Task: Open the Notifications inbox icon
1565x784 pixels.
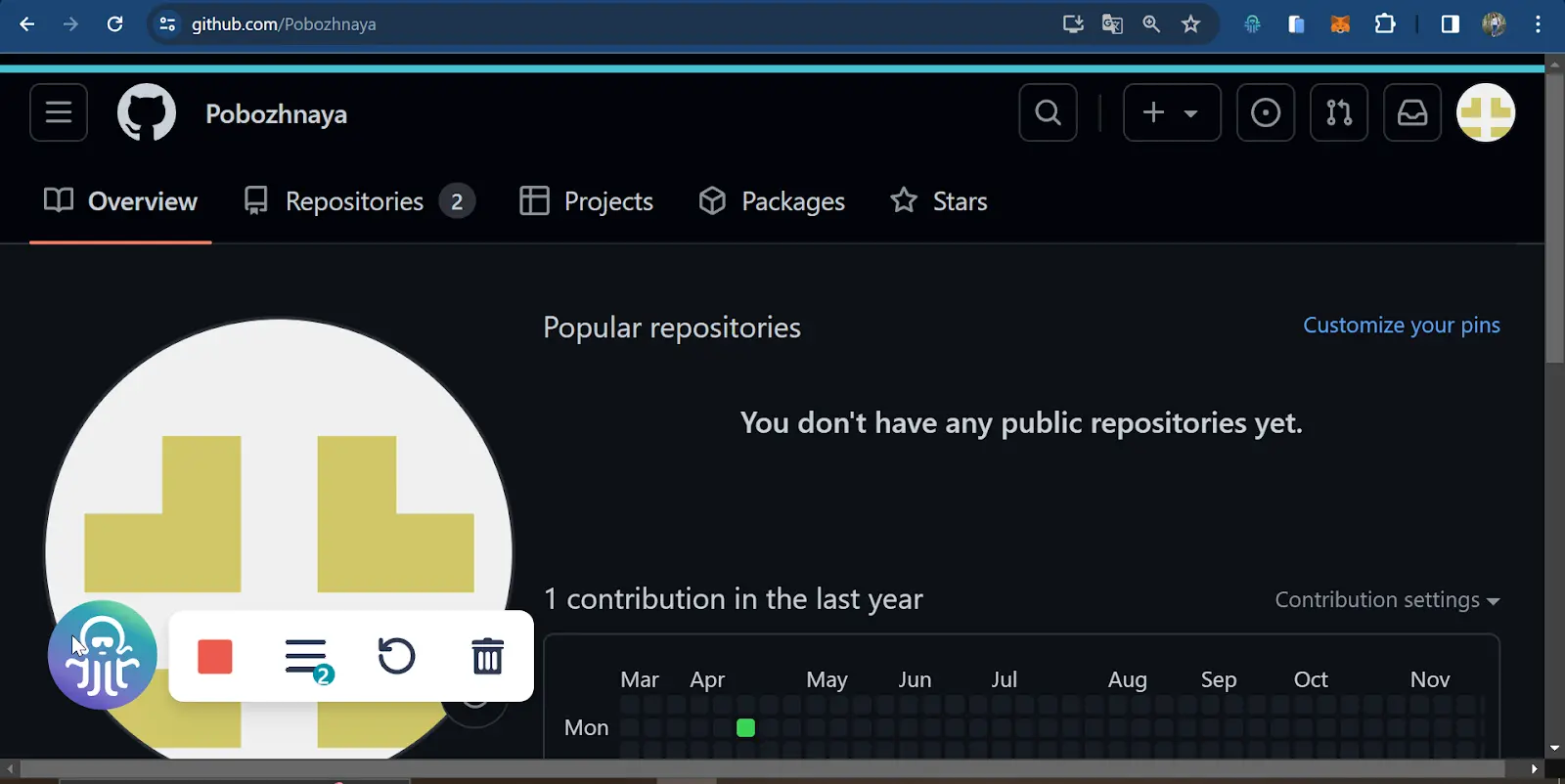Action: (1412, 112)
